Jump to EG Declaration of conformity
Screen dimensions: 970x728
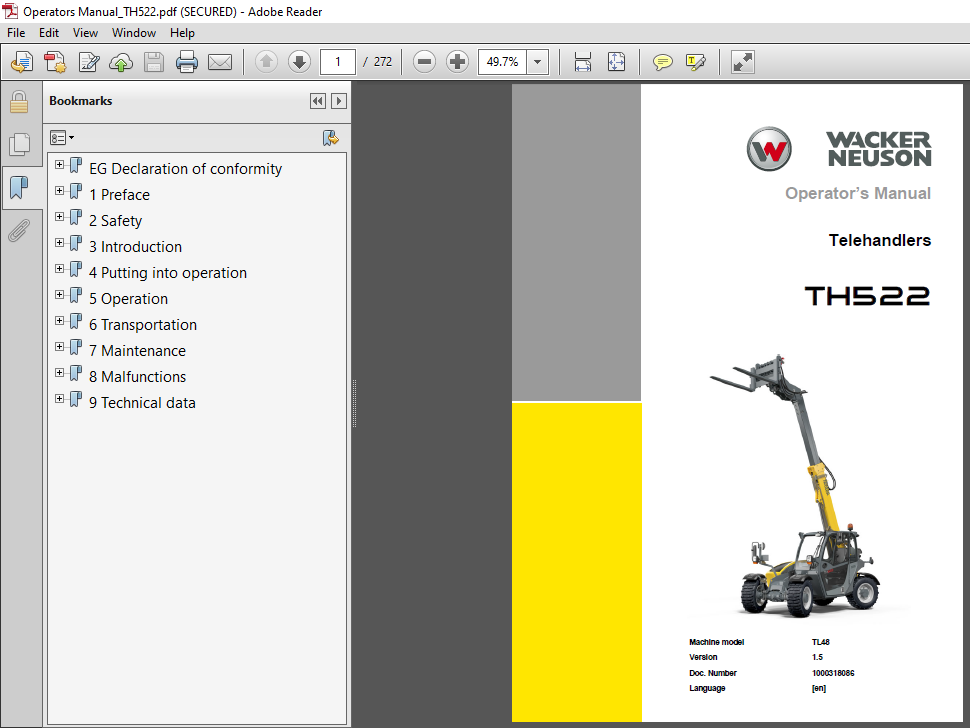(x=186, y=169)
